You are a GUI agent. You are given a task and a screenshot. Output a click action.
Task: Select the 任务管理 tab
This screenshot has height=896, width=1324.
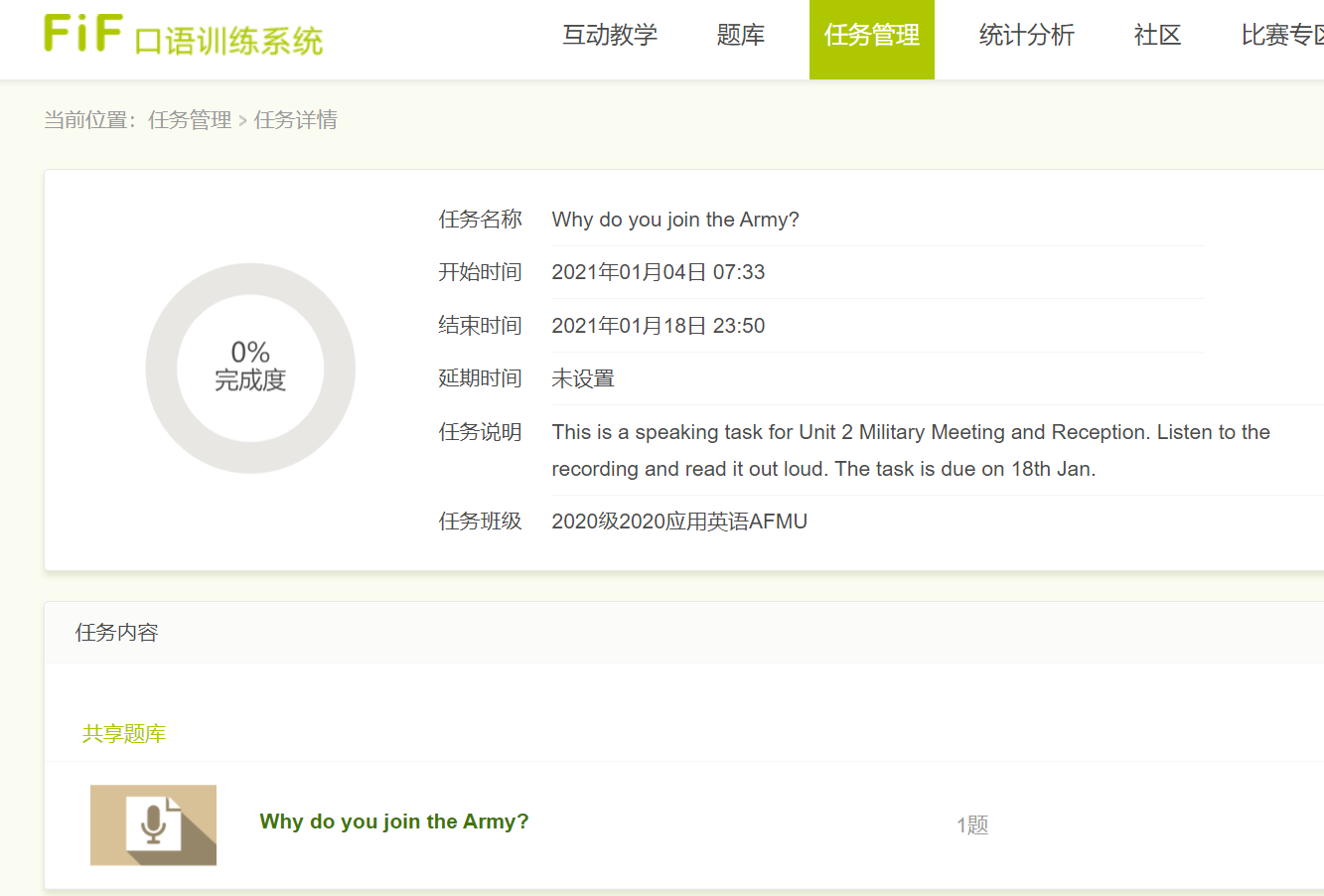(x=872, y=36)
